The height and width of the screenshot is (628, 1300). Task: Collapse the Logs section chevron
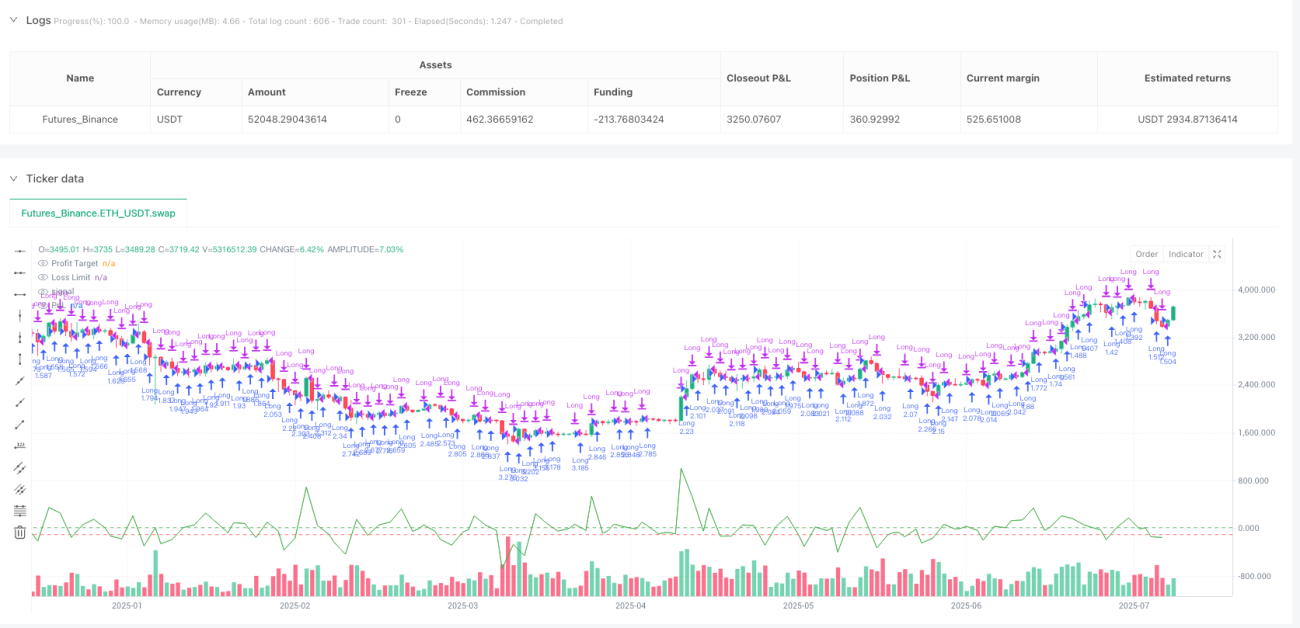coord(14,20)
